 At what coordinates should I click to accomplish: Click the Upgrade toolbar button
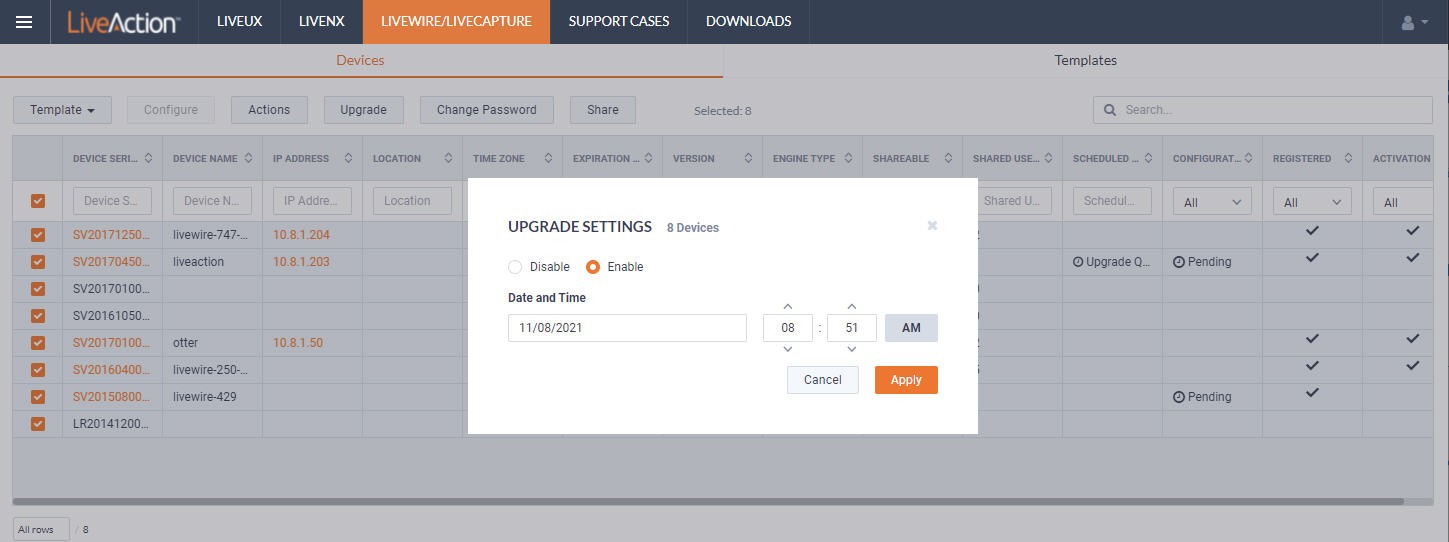363,110
